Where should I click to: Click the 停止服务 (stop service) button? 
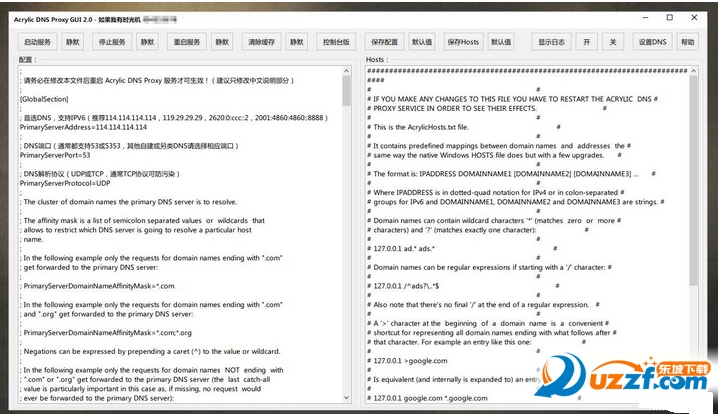(112, 42)
